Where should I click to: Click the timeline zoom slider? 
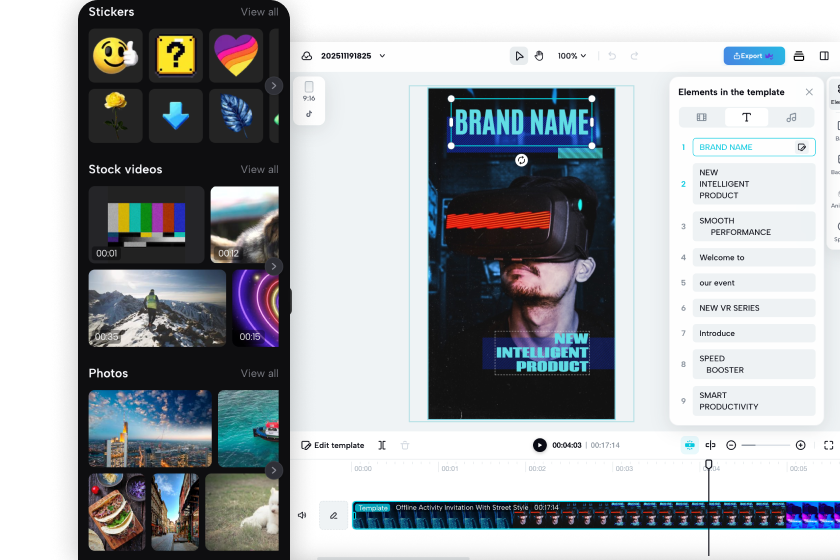(x=766, y=445)
